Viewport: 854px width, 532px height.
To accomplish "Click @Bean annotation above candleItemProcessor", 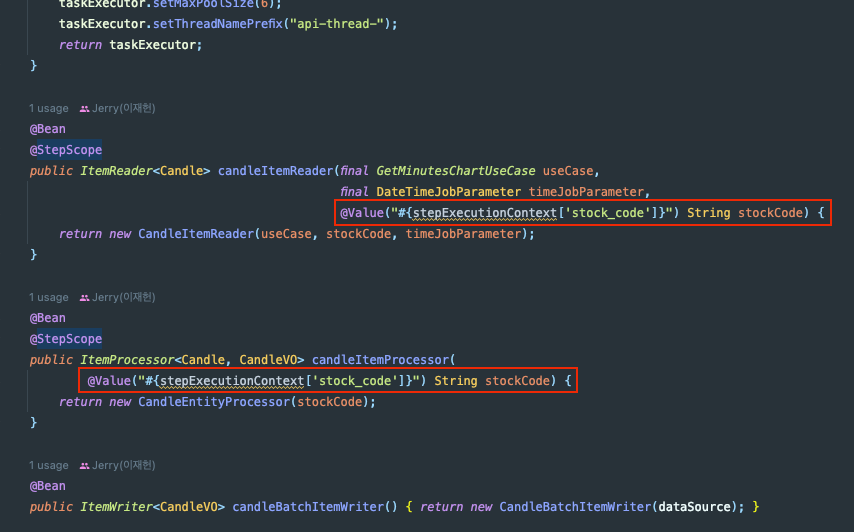I will point(47,318).
